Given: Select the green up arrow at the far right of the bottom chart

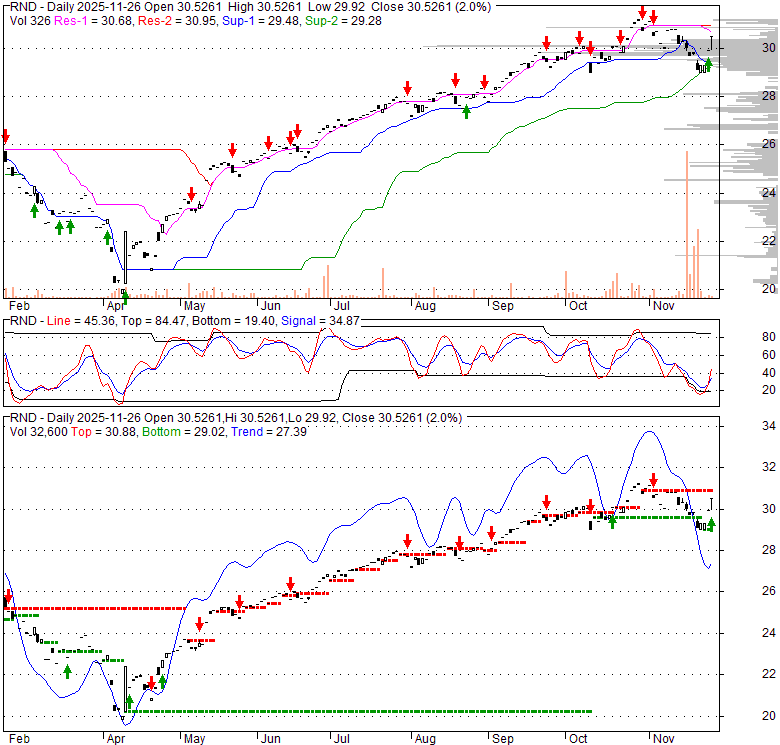Looking at the screenshot, I should [712, 524].
